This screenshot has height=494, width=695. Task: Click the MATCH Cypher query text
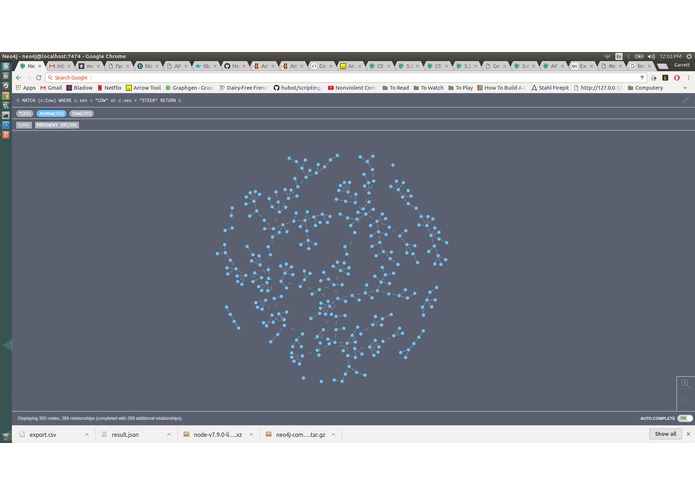pyautogui.click(x=102, y=101)
